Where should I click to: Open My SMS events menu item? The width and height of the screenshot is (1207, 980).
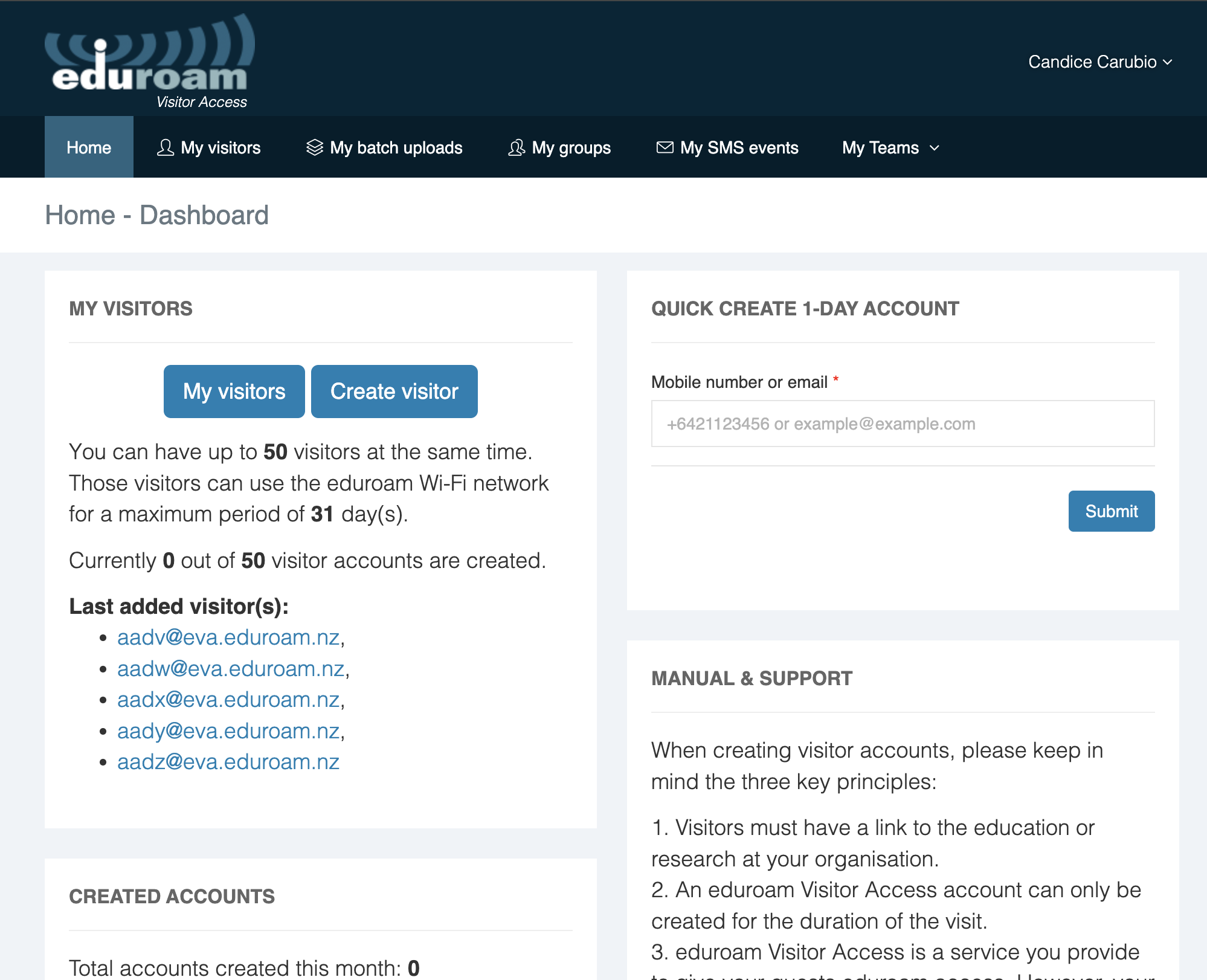[739, 148]
